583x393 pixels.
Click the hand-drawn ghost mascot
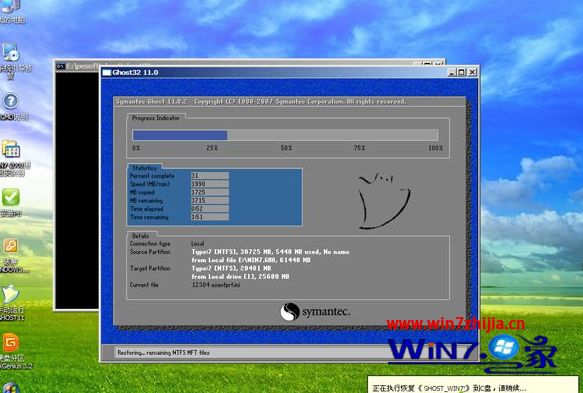384,200
